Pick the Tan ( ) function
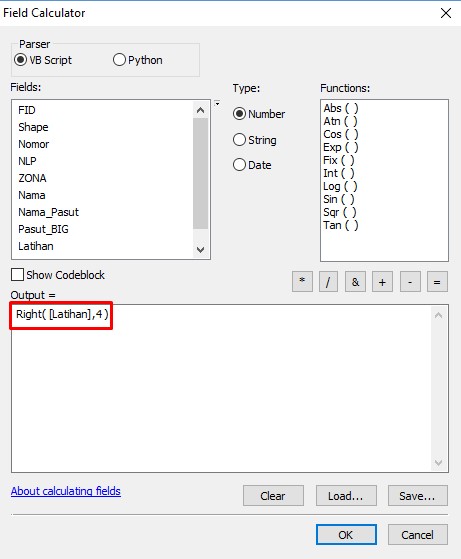This screenshot has height=559, width=461. [x=340, y=225]
